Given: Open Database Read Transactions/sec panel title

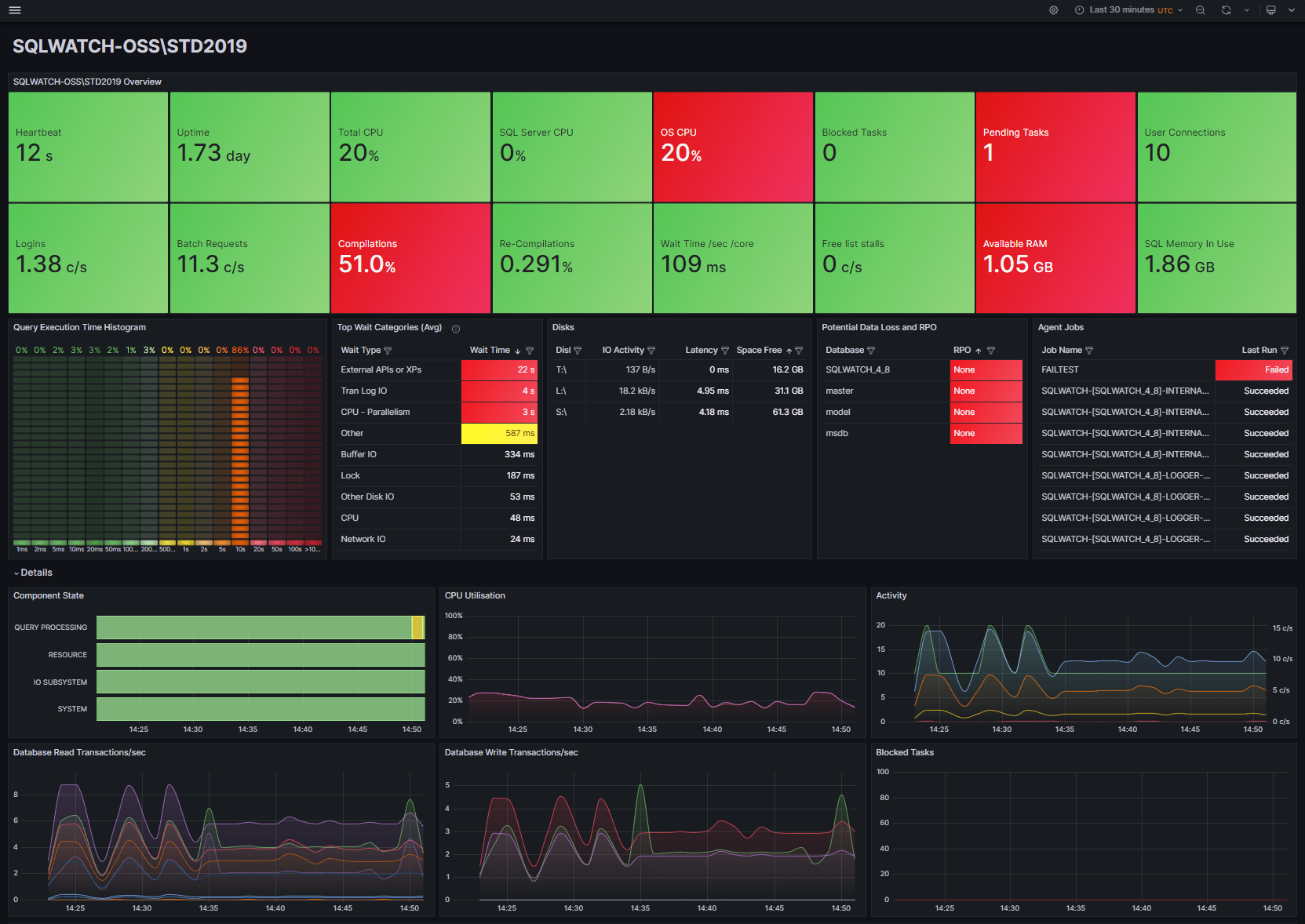Looking at the screenshot, I should (x=79, y=753).
